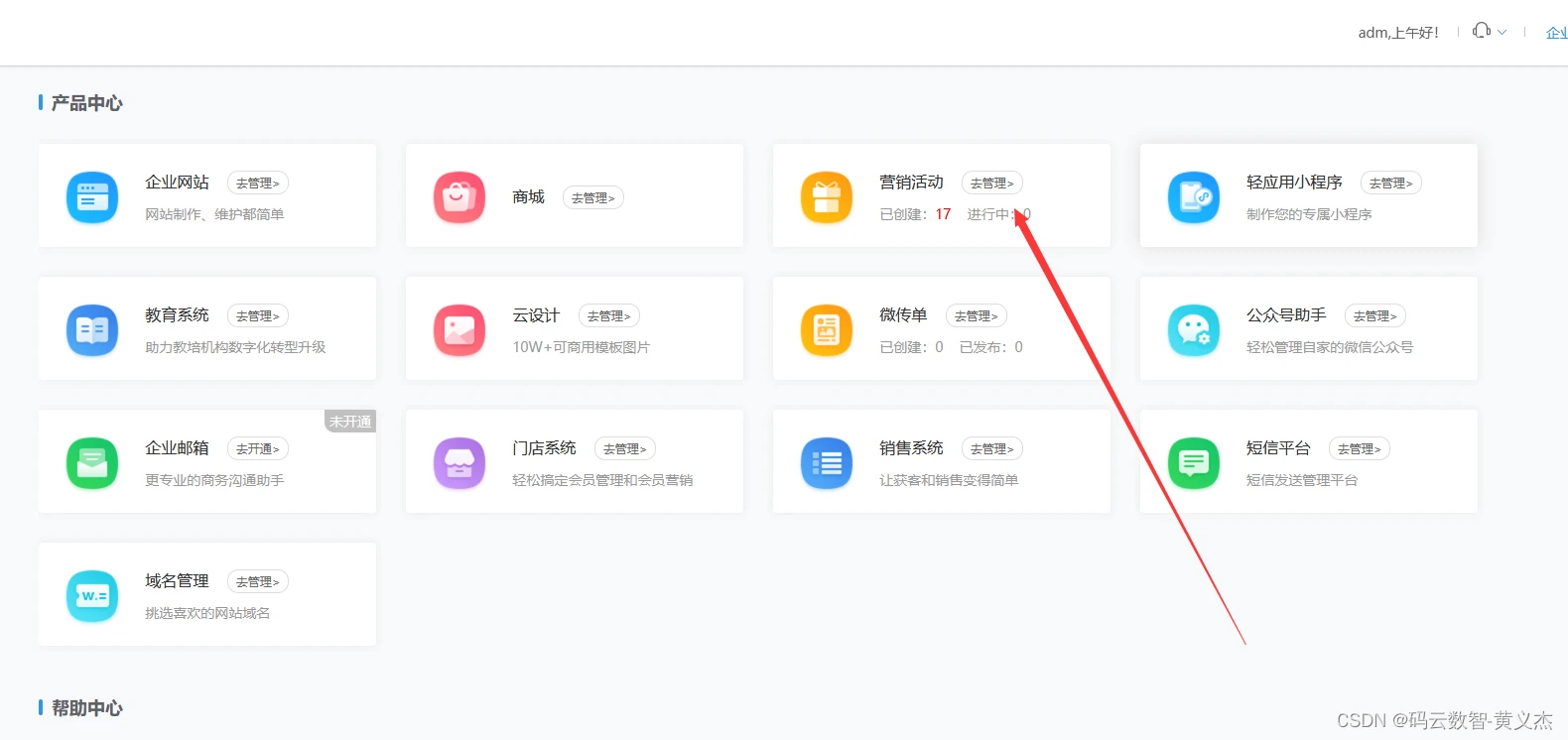Click the 销售系统 blue list icon
This screenshot has height=740, width=1568.
pos(827,463)
